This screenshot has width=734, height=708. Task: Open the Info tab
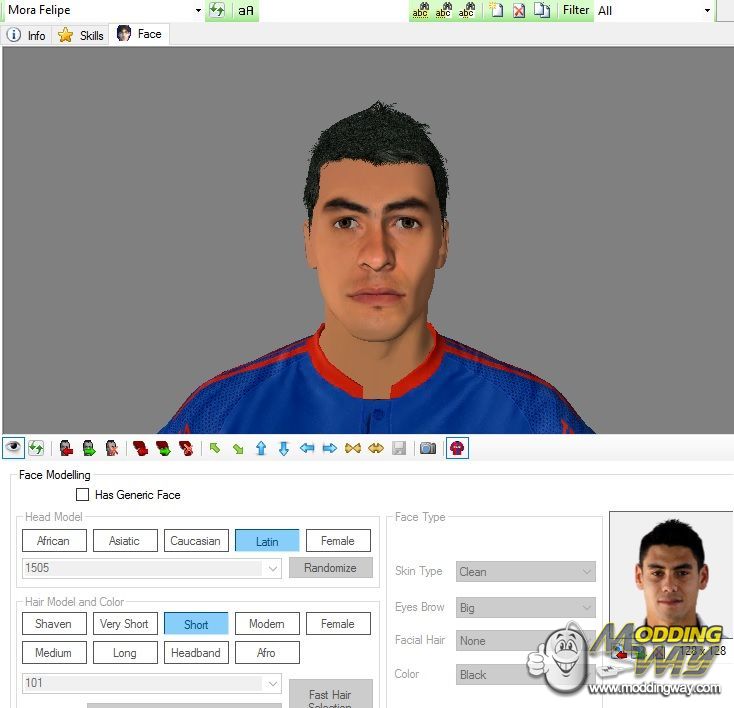point(27,35)
